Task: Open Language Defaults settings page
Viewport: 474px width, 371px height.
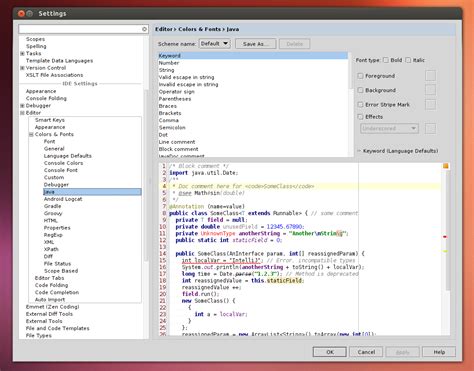Action: [68, 156]
